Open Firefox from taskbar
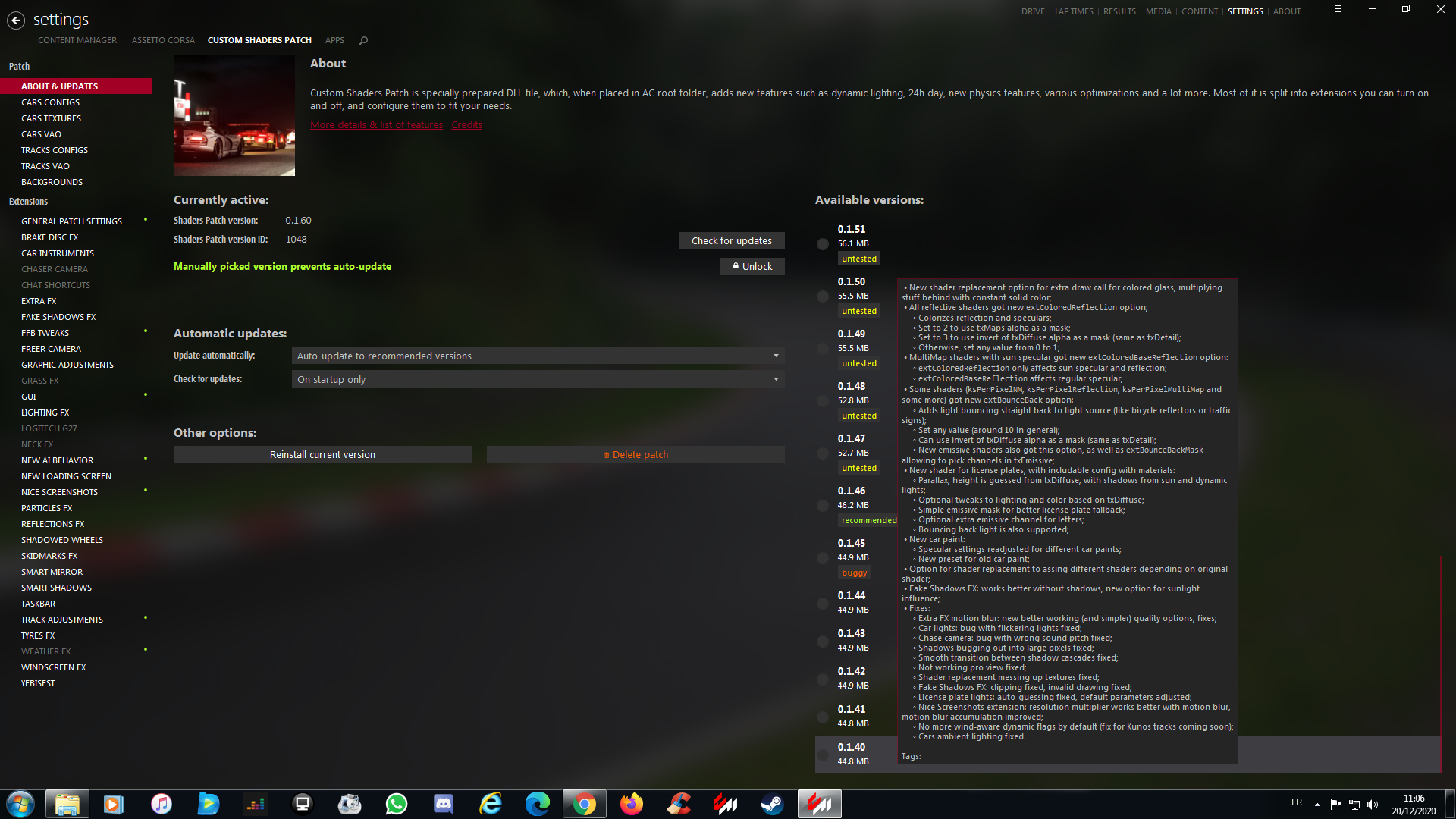Screen dimensions: 1456x819 tap(632, 804)
